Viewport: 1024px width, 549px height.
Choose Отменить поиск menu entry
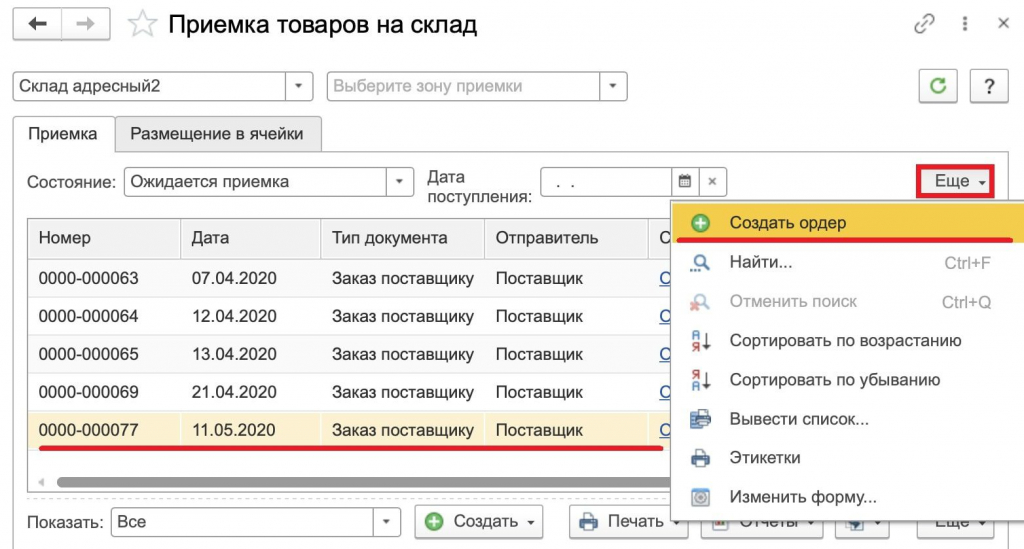pos(848,302)
